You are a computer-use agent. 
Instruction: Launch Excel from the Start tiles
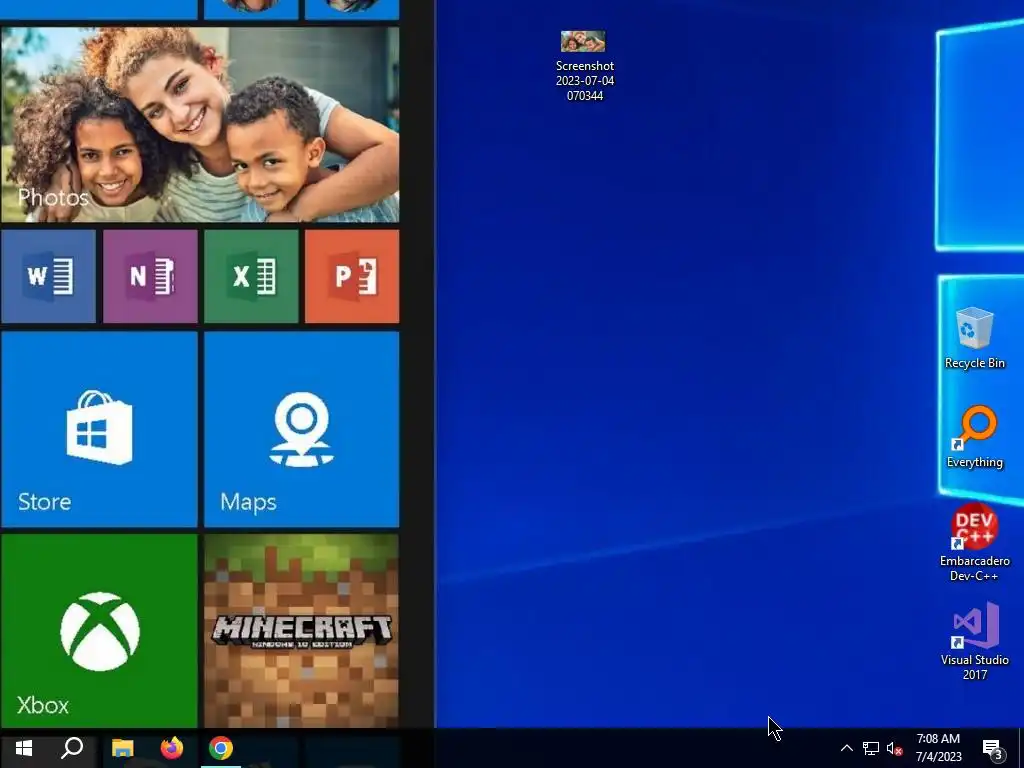click(251, 276)
